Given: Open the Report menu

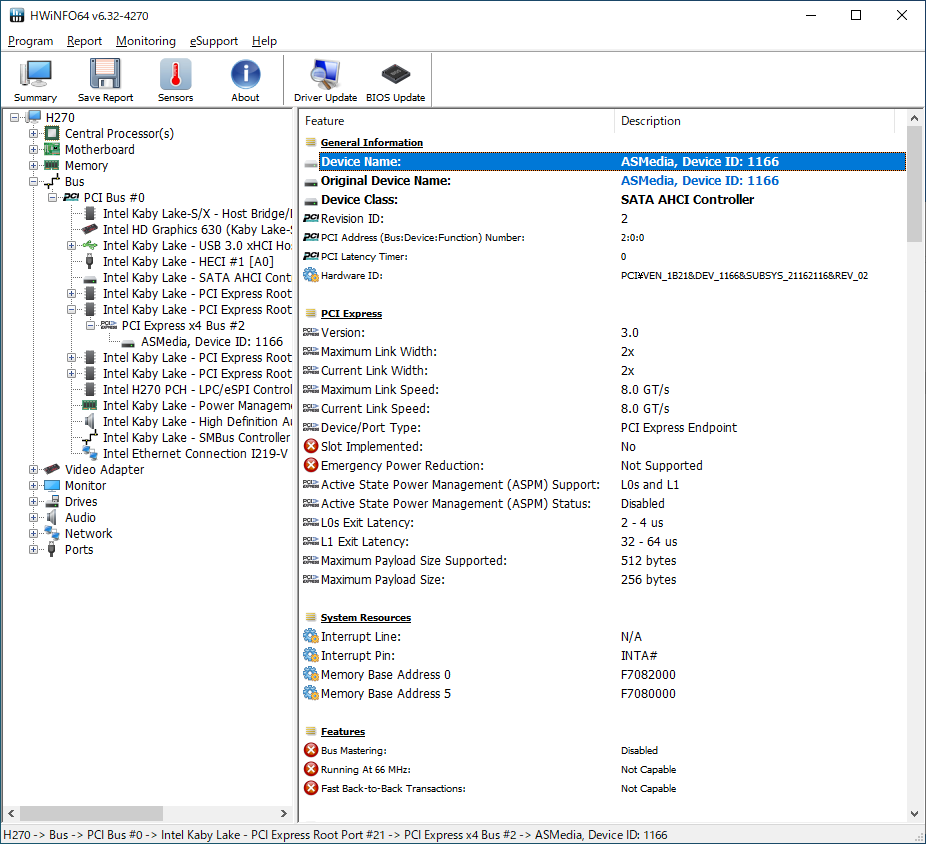Looking at the screenshot, I should (x=84, y=41).
